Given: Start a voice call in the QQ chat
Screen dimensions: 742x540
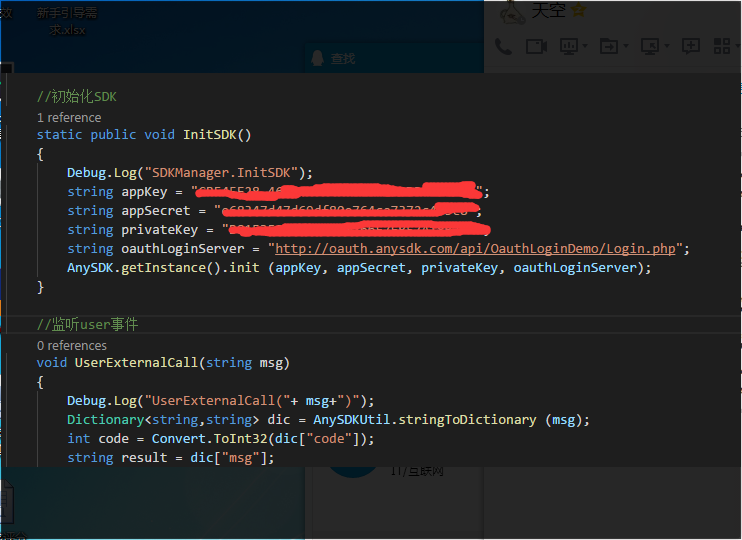Looking at the screenshot, I should tap(503, 46).
